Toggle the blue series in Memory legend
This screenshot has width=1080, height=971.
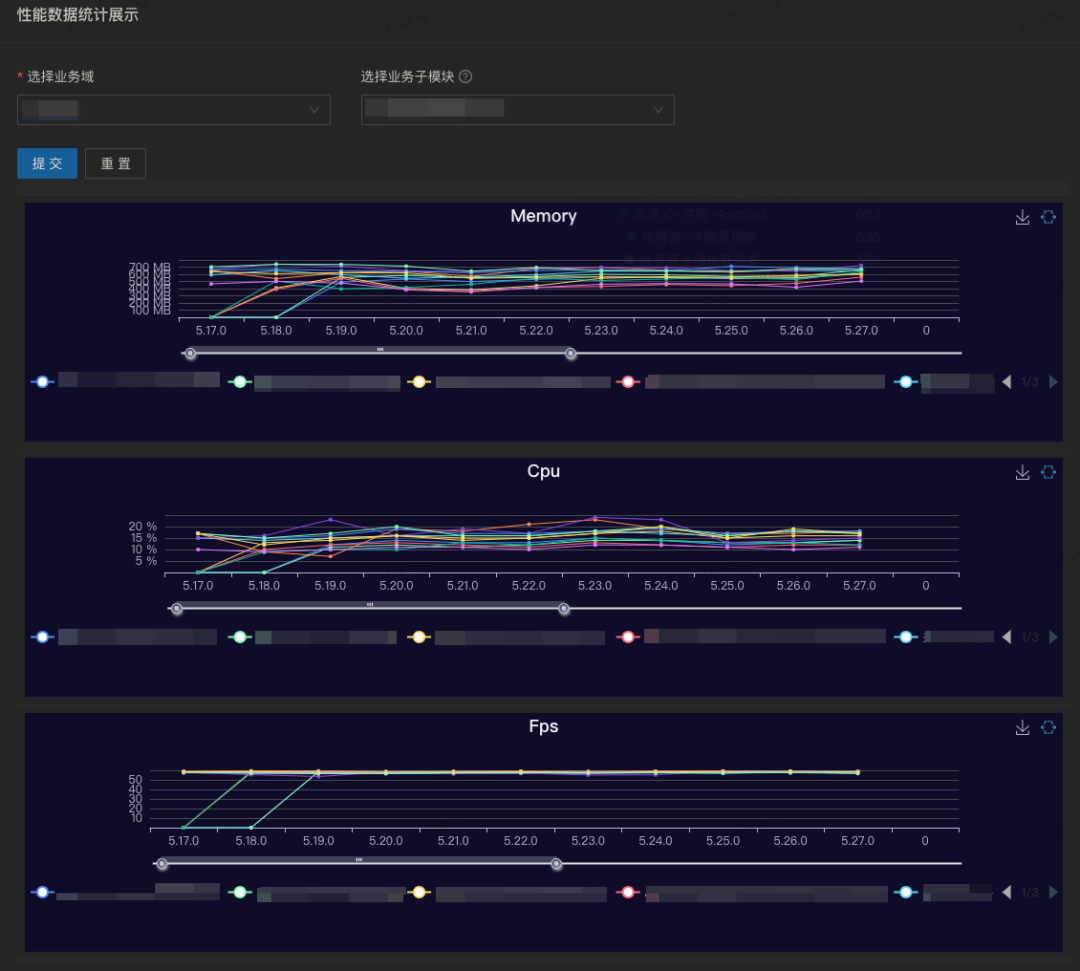pyautogui.click(x=43, y=382)
